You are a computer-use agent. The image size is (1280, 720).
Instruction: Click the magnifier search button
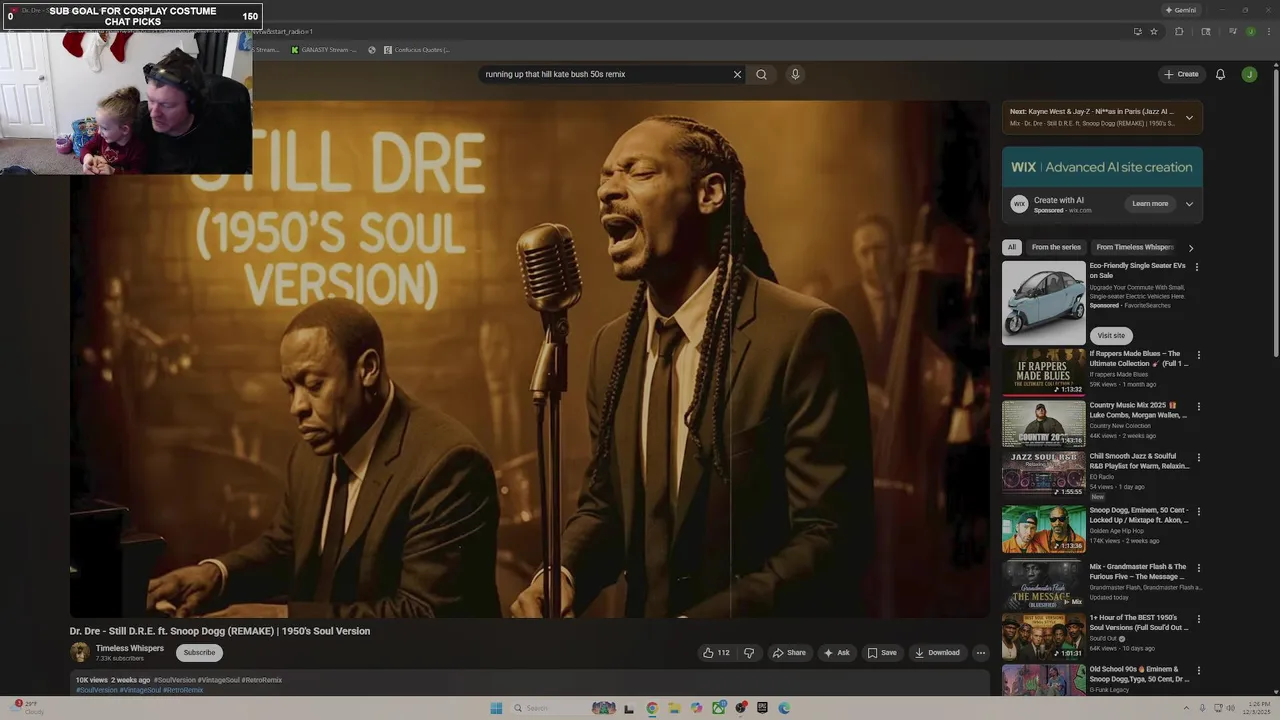pos(761,74)
